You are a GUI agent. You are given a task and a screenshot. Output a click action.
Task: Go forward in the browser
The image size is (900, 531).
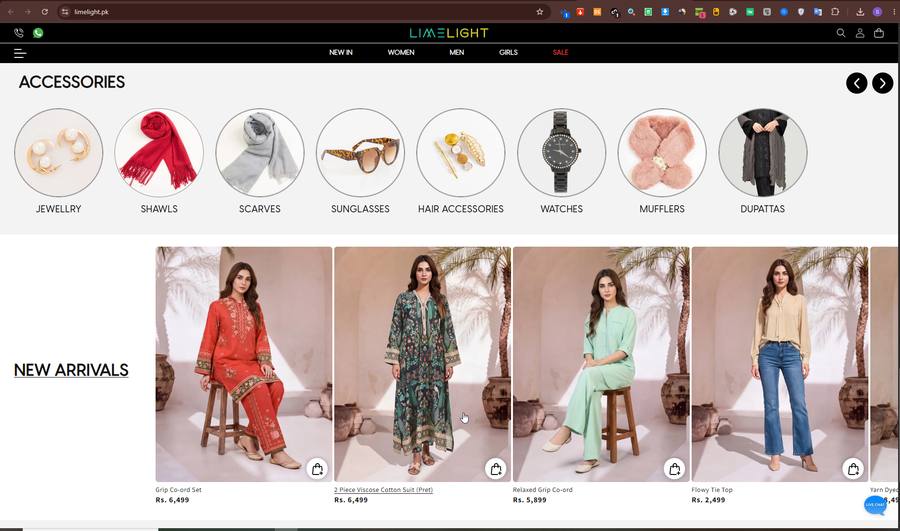coord(27,11)
